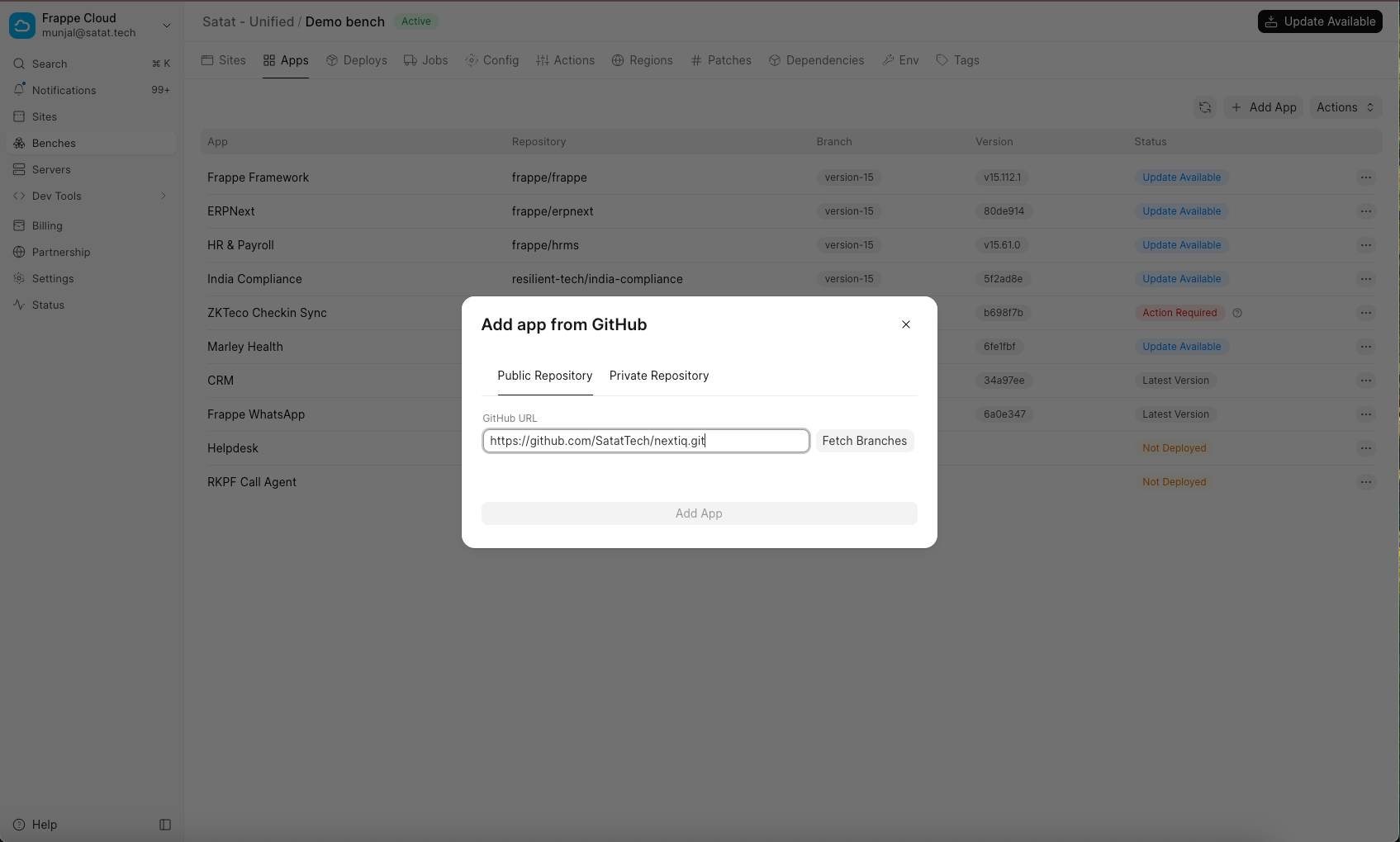The image size is (1400, 842).
Task: Click the 6a0e347 version cell
Action: 1004,414
